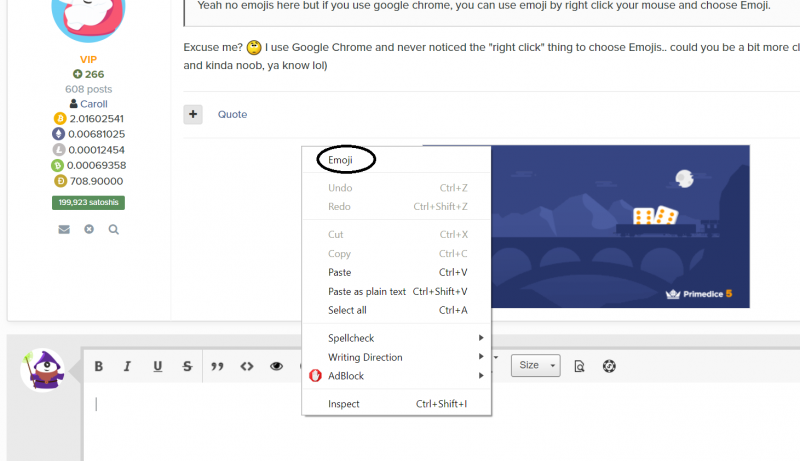This screenshot has width=800, height=461.
Task: Click the 2.01602541 Bitcoin balance value
Action: pos(96,119)
